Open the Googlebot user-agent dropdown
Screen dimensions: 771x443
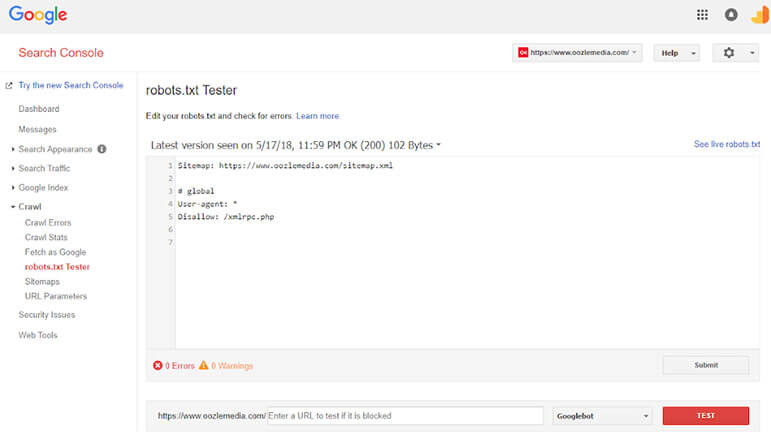(602, 416)
